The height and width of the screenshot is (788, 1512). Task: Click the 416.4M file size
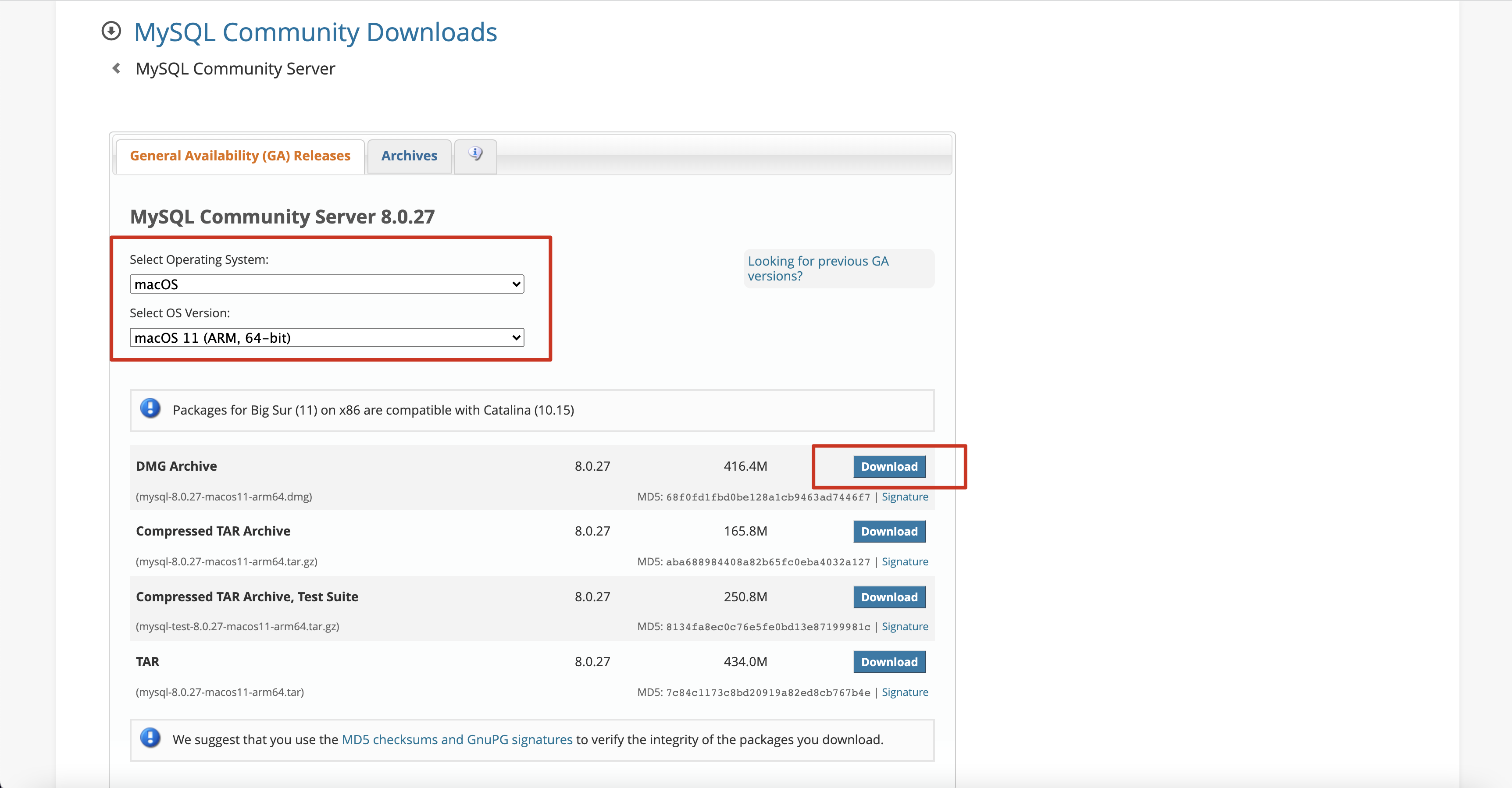click(x=745, y=466)
